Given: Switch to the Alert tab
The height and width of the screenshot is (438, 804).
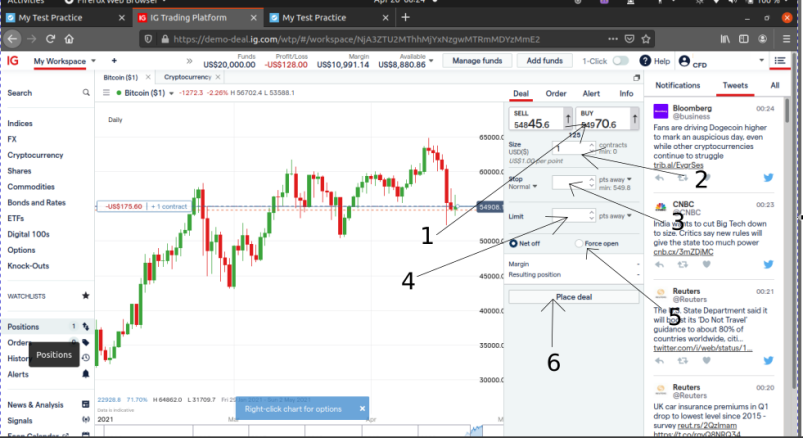Looking at the screenshot, I should pos(591,93).
